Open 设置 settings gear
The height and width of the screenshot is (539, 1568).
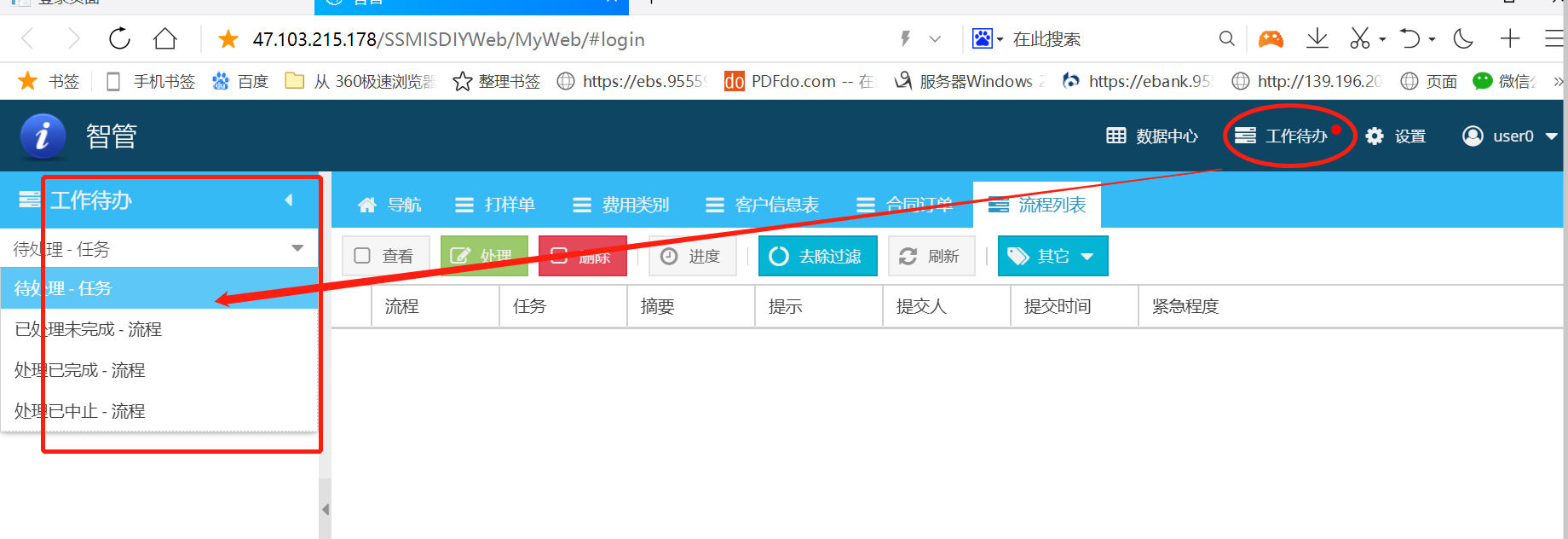click(1395, 136)
